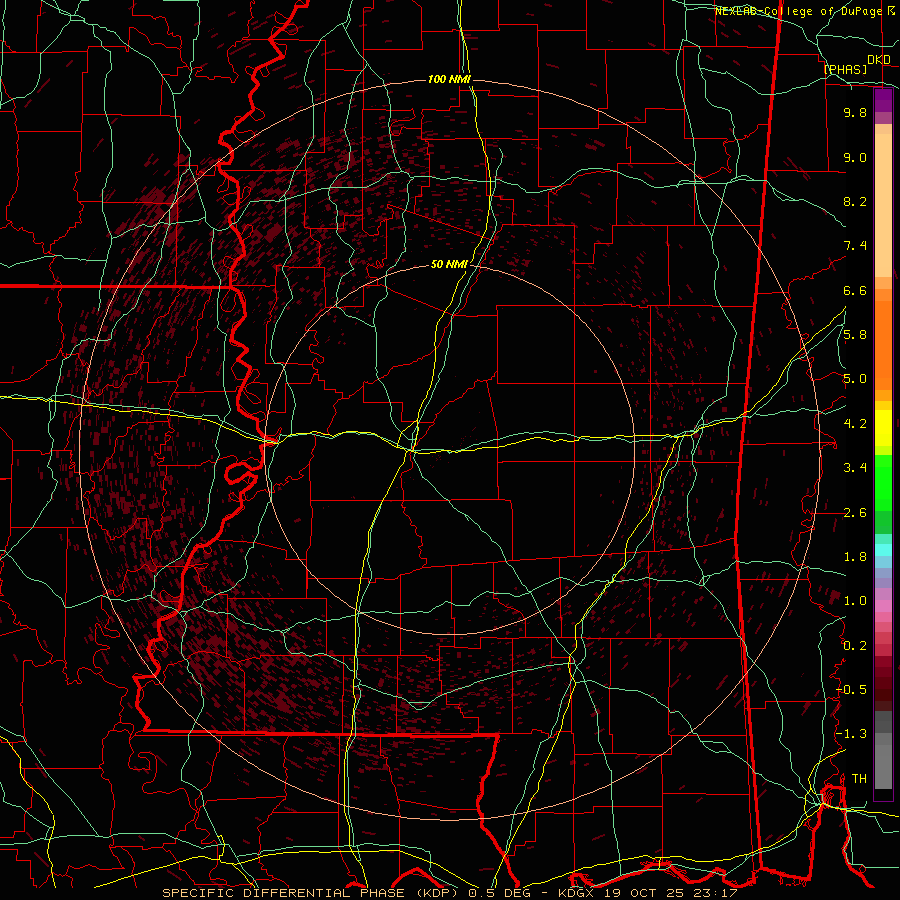Click the 7.4 value on the scale
This screenshot has height=900, width=900.
855,246
